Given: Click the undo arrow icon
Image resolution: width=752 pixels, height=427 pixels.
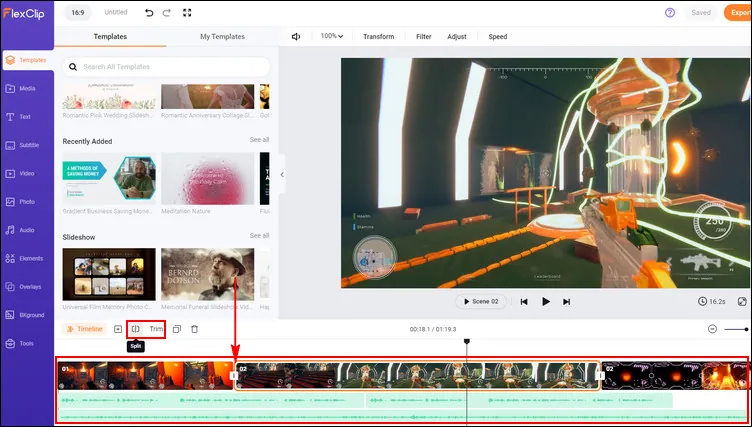Looking at the screenshot, I should click(149, 13).
